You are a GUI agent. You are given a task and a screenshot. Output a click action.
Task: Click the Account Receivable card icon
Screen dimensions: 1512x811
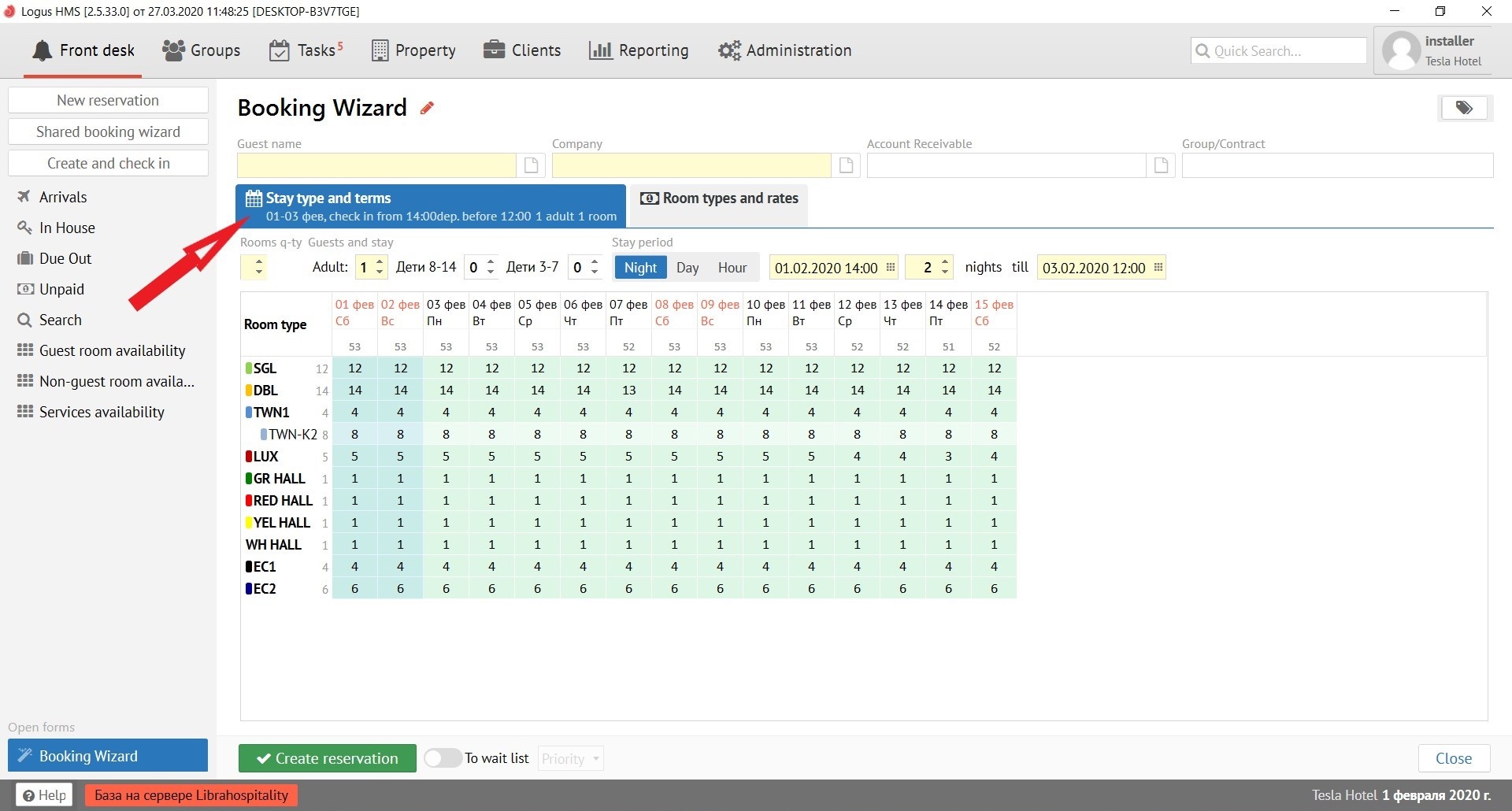pyautogui.click(x=1161, y=165)
